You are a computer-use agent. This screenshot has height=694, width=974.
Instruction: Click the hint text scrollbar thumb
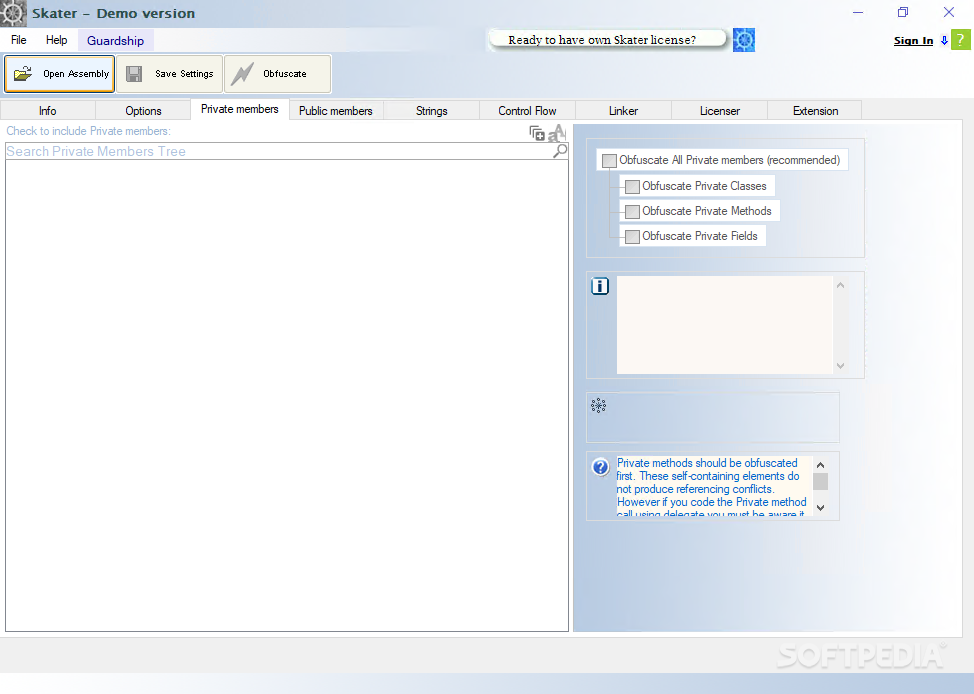point(821,482)
